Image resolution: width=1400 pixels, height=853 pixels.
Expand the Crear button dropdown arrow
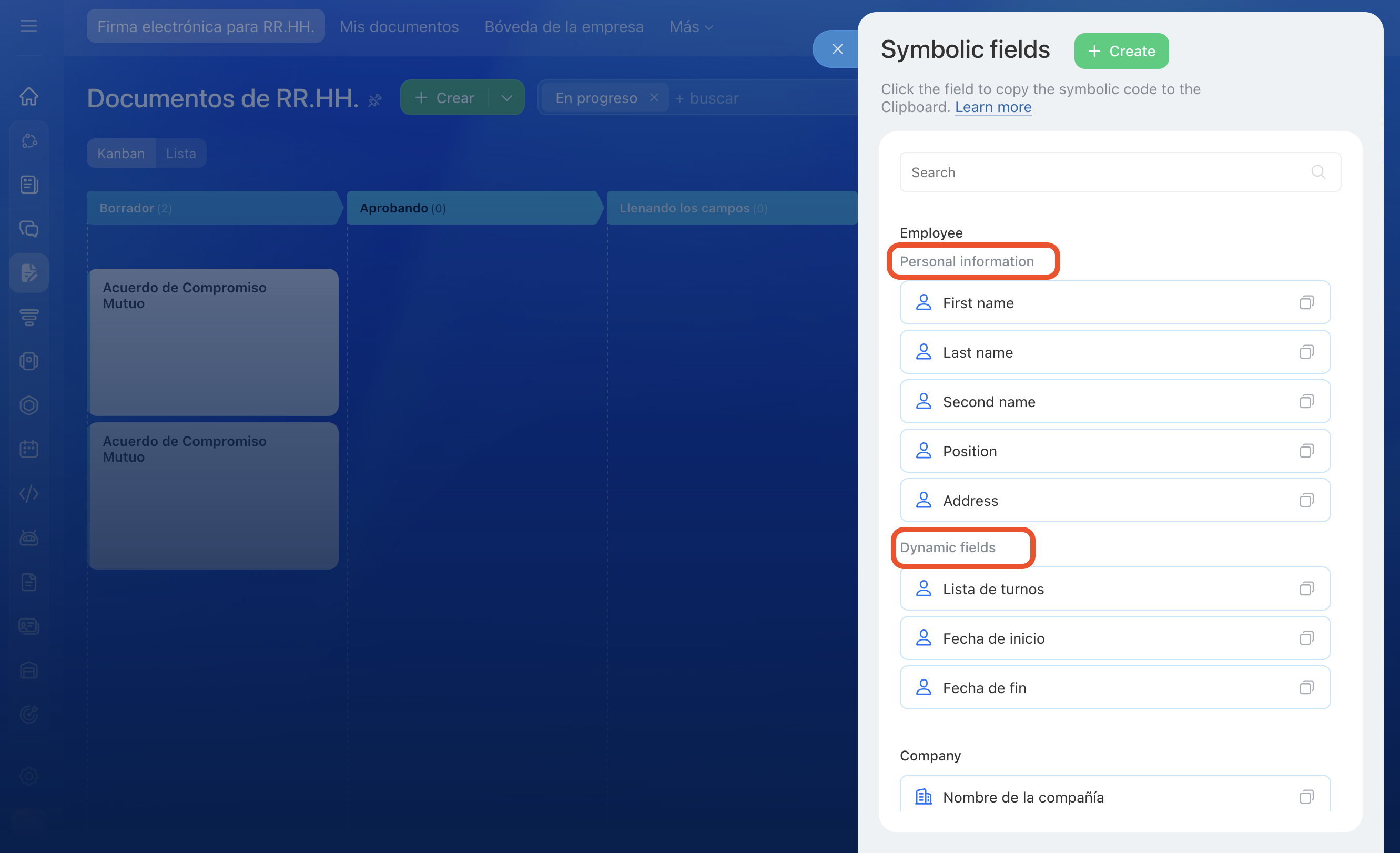(506, 98)
